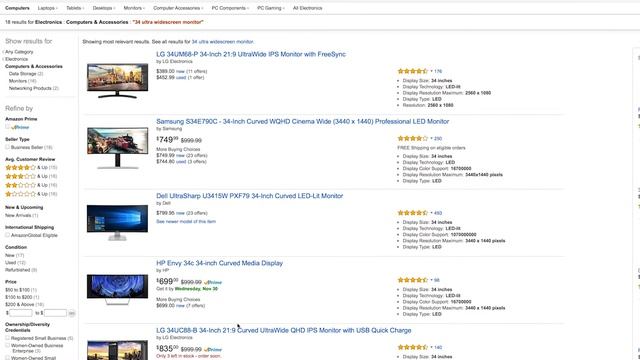Viewport: 640px width, 360px height.
Task: Filter by 3 stars & Up rating
Action: coord(31,176)
